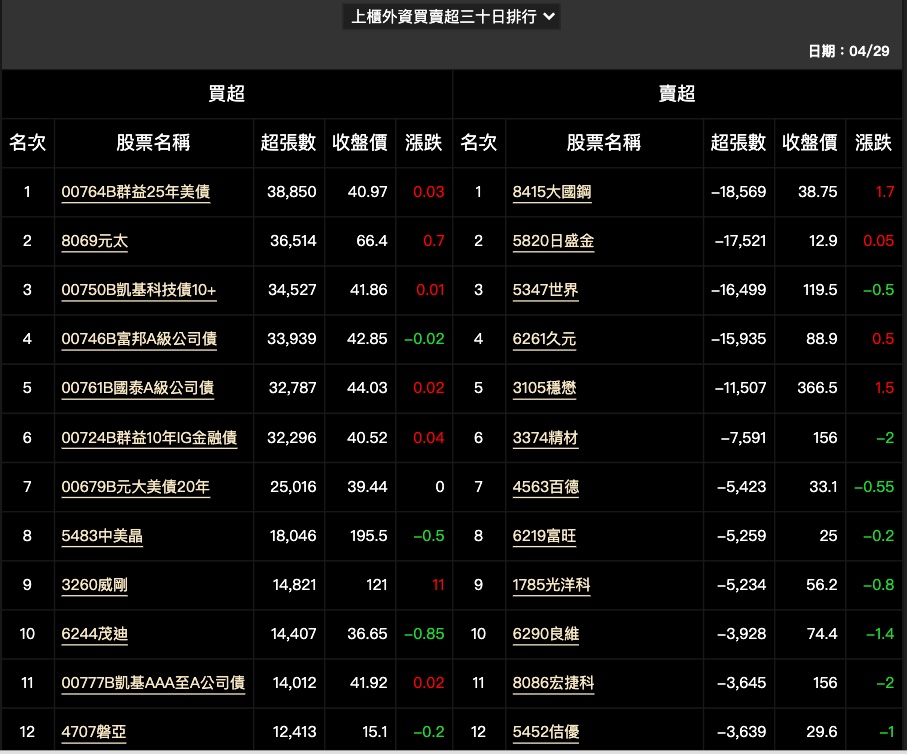The height and width of the screenshot is (754, 907).
Task: Click the 6244茂迪 link
Action: point(94,634)
